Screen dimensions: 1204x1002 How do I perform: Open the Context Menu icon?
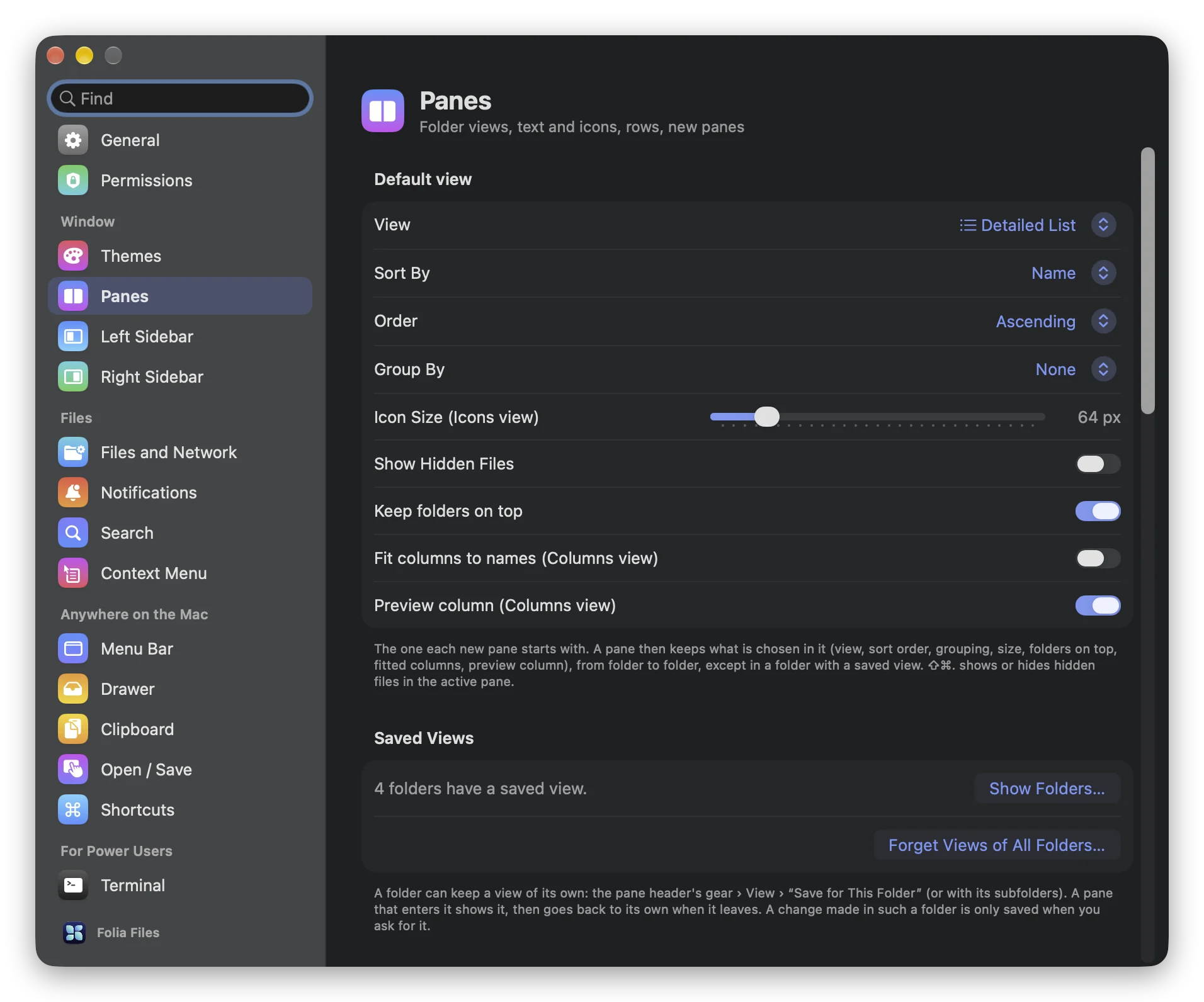73,573
